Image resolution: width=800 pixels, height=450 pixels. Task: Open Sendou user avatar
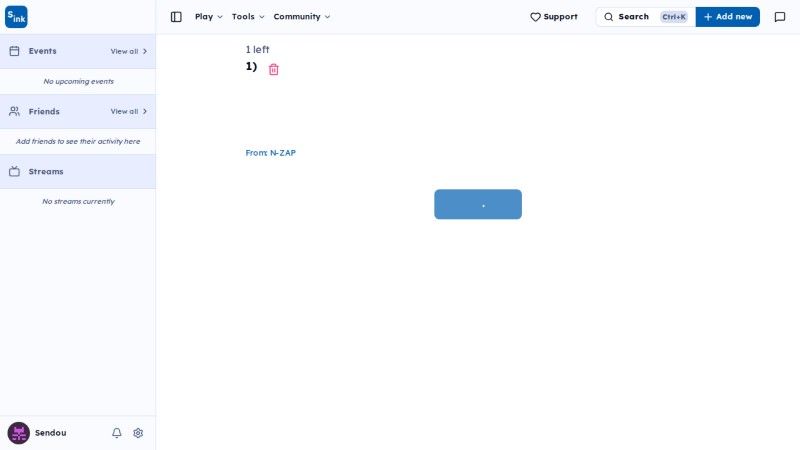click(x=18, y=433)
